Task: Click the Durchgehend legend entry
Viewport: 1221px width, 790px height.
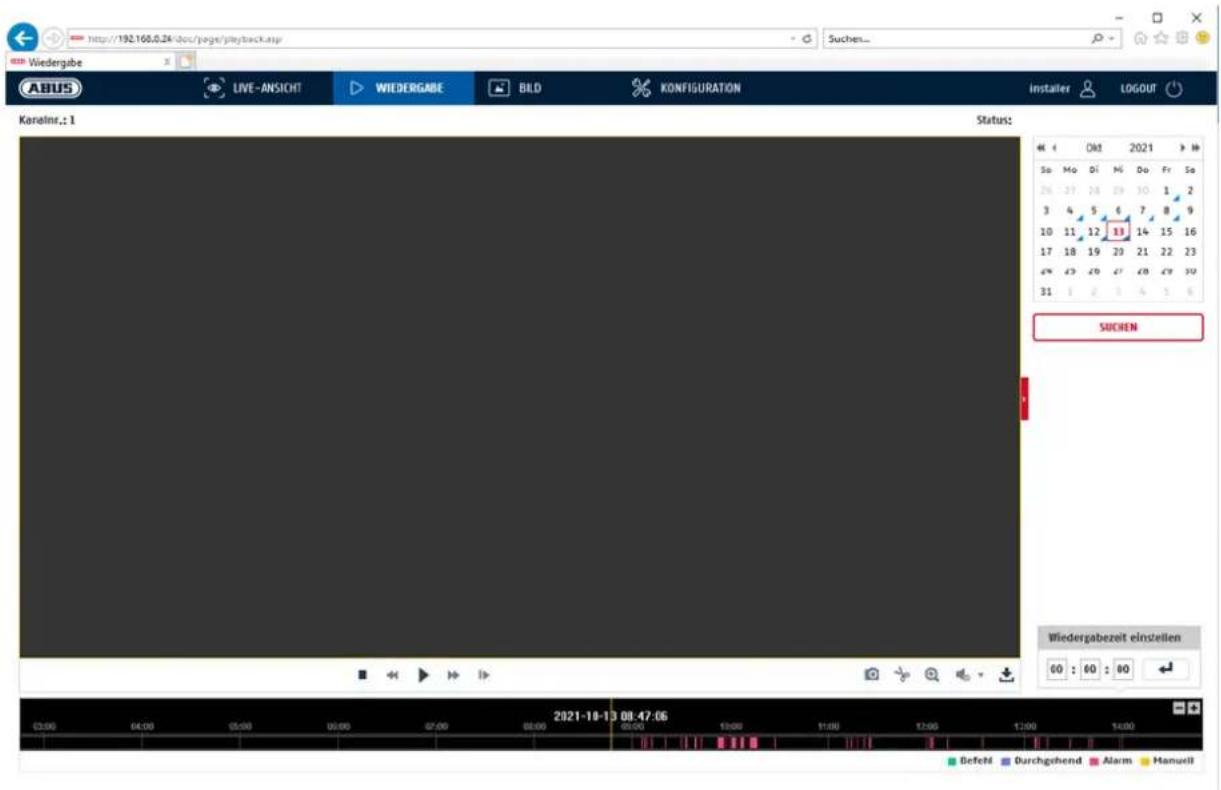Action: click(1042, 761)
